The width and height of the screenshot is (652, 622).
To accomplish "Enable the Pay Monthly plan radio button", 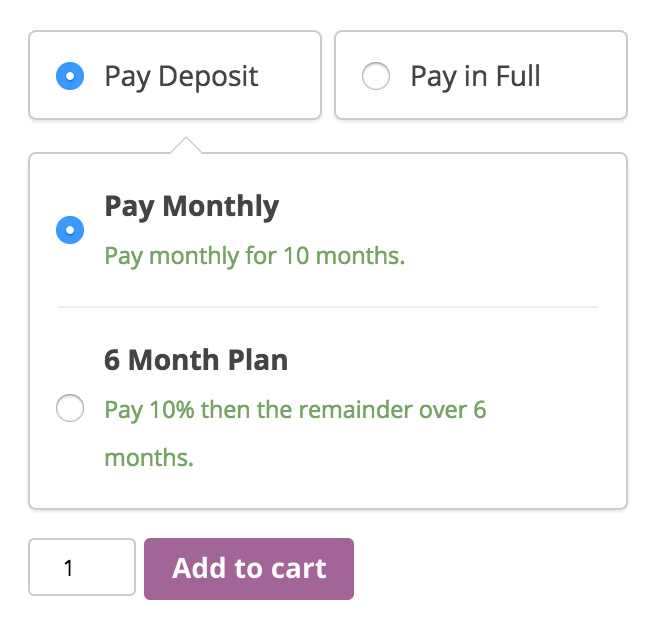I will (x=70, y=230).
